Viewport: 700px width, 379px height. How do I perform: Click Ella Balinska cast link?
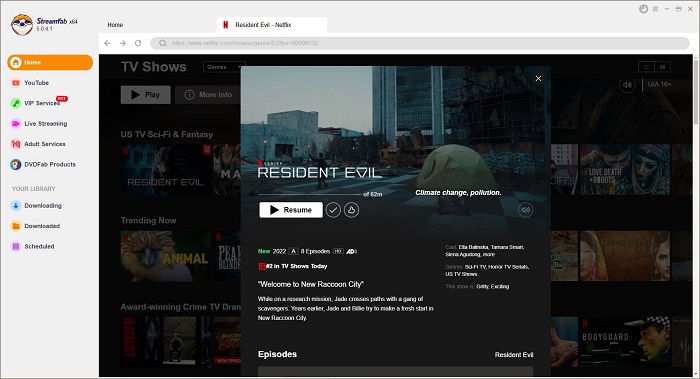pyautogui.click(x=473, y=247)
